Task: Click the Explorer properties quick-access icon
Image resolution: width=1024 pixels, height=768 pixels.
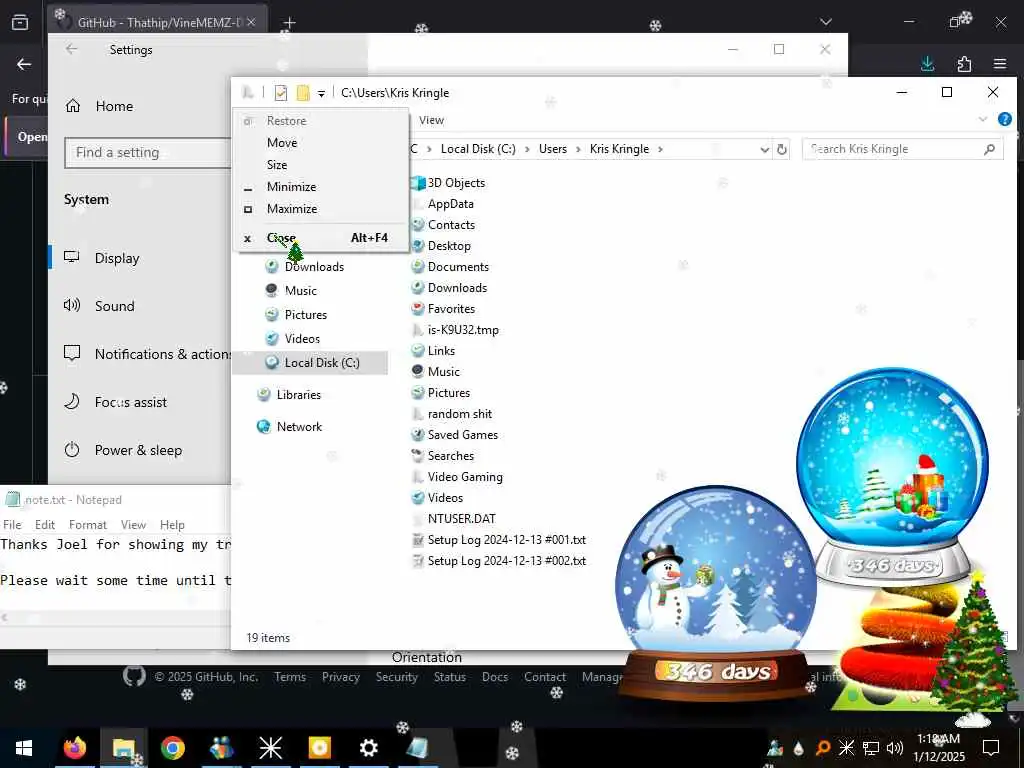Action: [x=281, y=93]
